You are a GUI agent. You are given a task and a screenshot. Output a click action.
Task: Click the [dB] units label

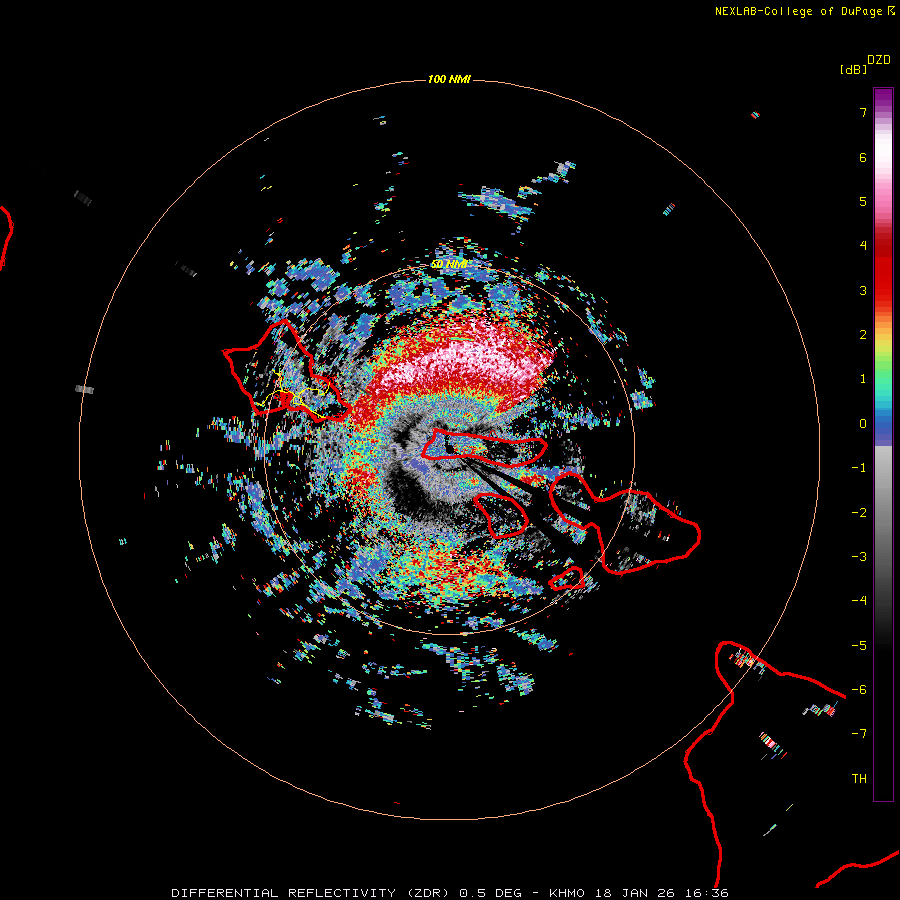point(853,69)
